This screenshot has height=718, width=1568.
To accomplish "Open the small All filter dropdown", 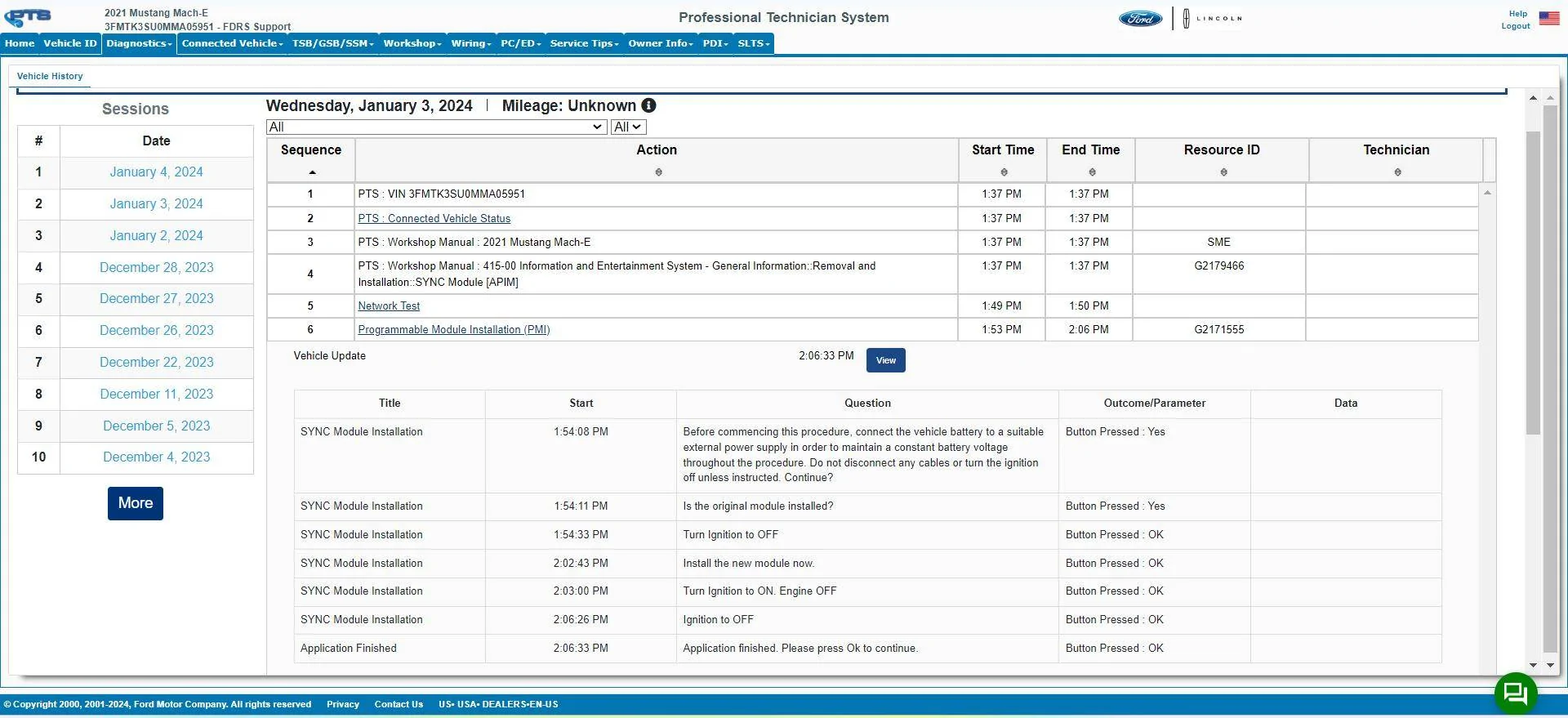I will 628,127.
